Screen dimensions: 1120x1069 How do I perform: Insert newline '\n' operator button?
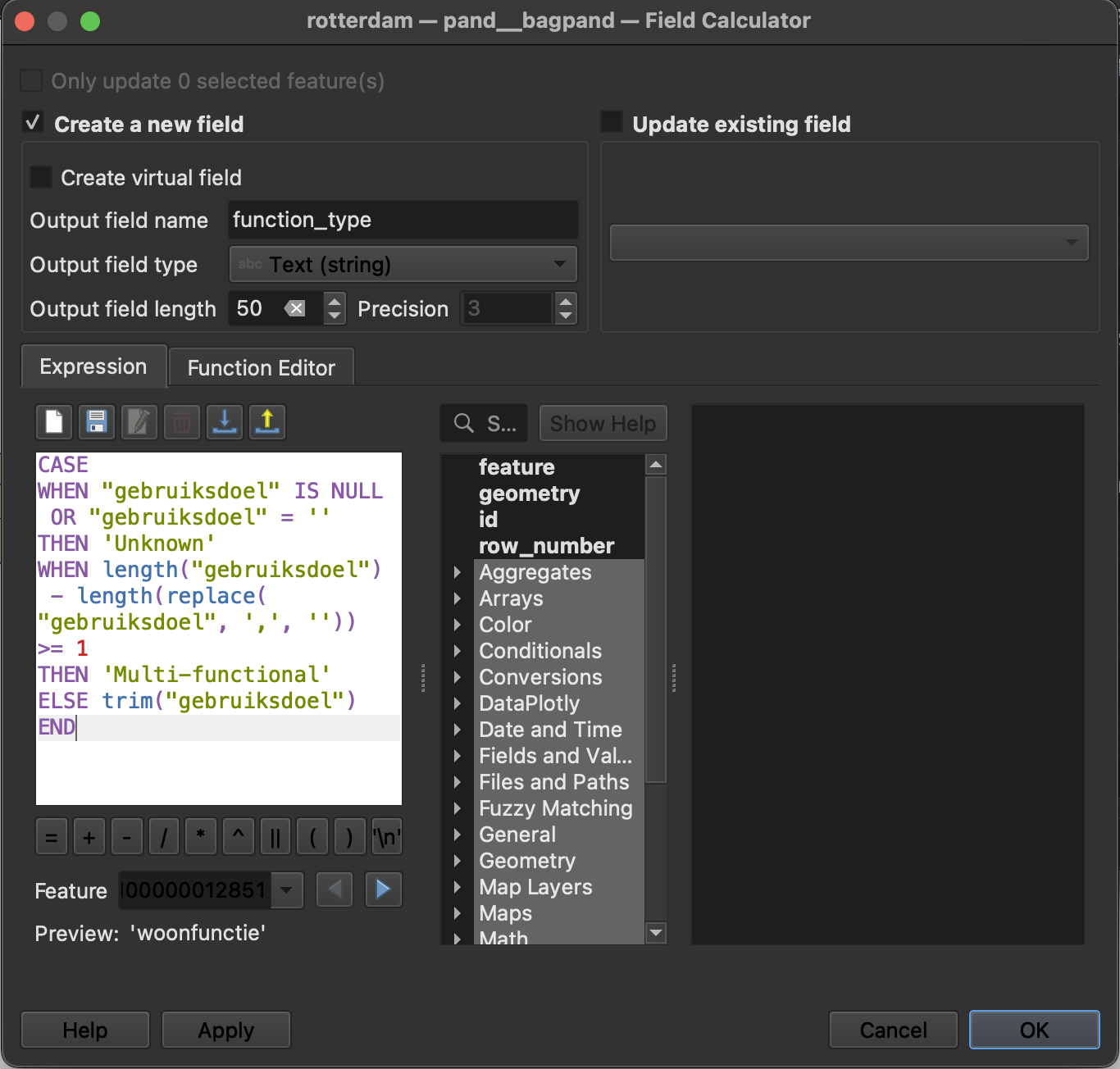coord(386,837)
